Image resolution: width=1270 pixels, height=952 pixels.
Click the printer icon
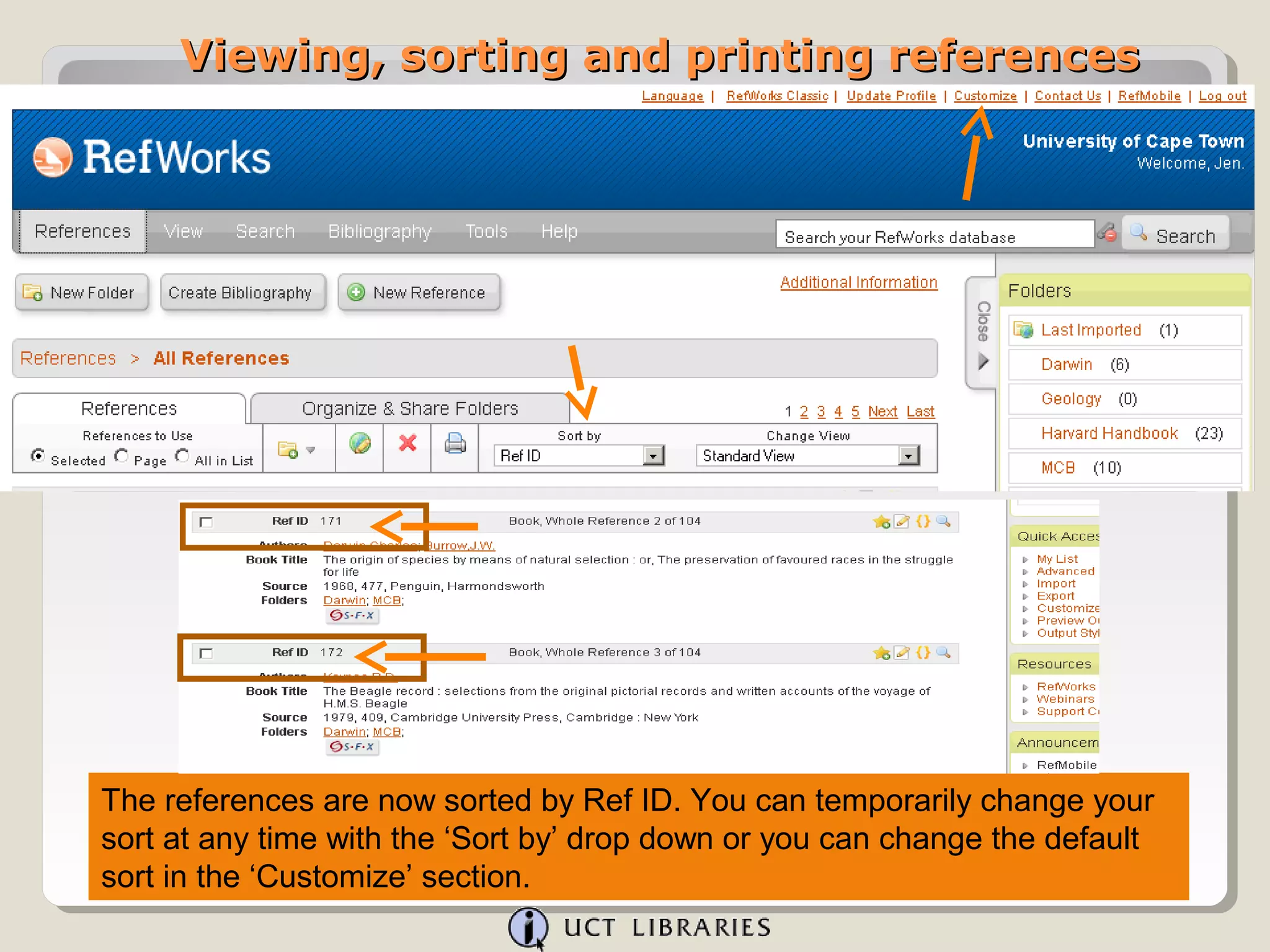[x=455, y=443]
